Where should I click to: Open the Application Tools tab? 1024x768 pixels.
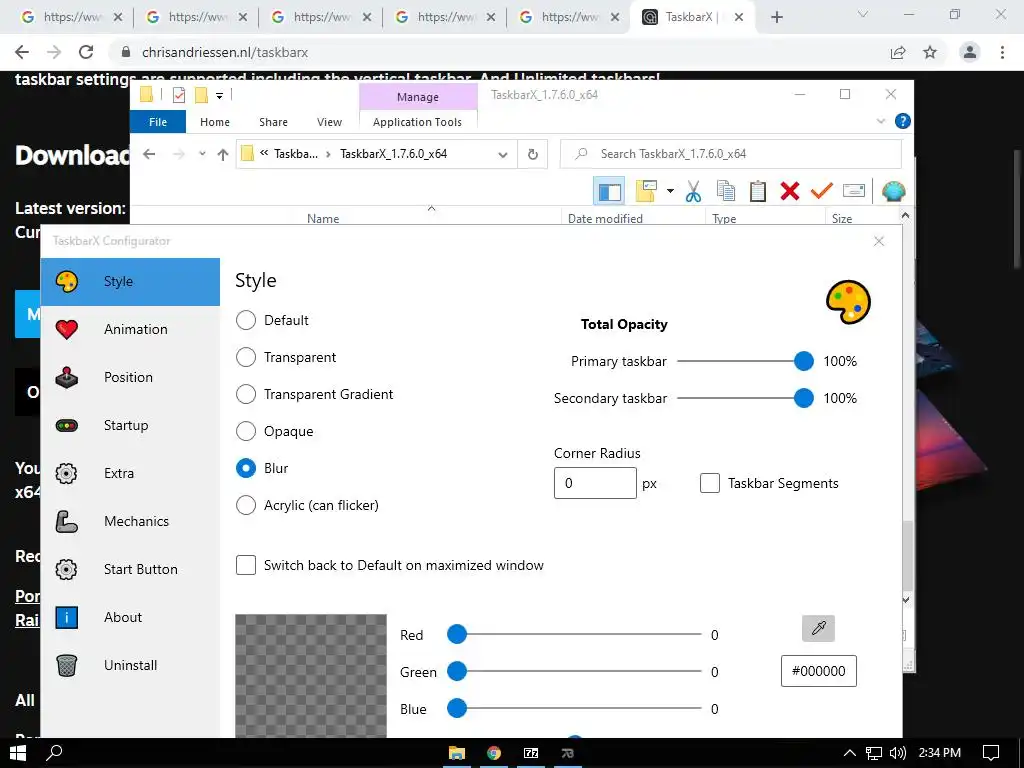417,122
